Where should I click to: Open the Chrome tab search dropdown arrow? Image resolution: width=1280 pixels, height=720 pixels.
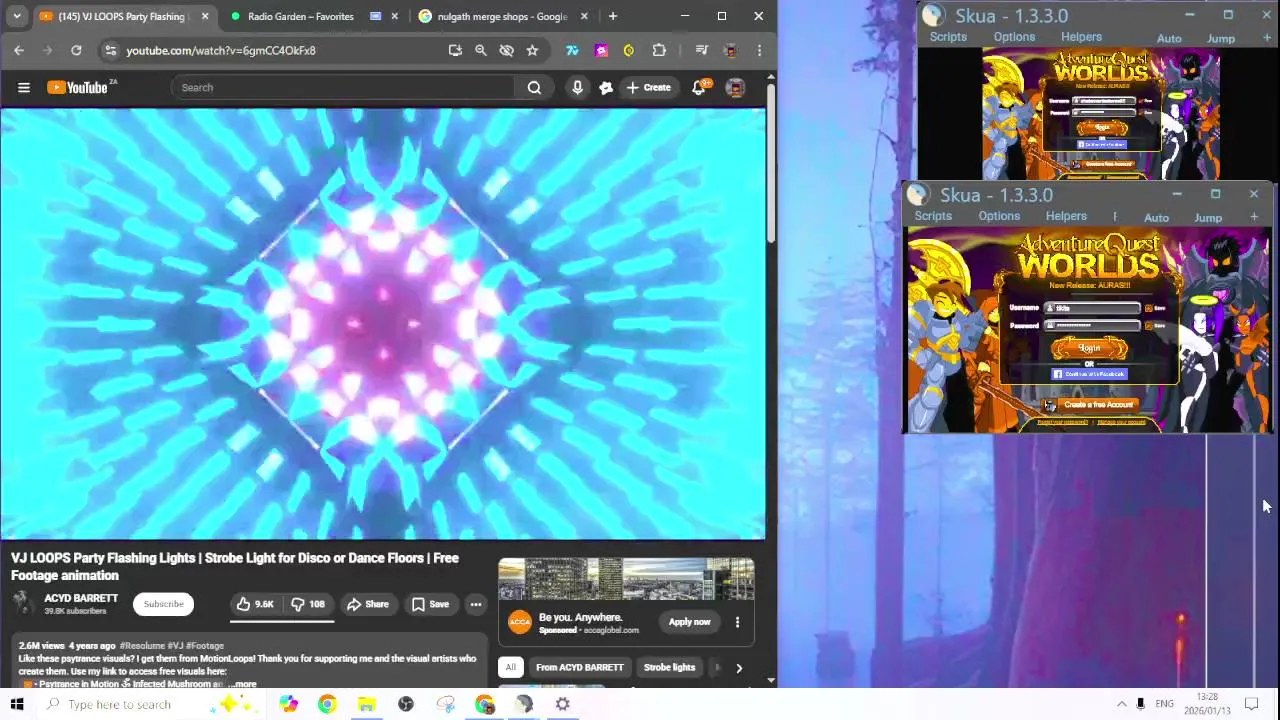[x=17, y=16]
